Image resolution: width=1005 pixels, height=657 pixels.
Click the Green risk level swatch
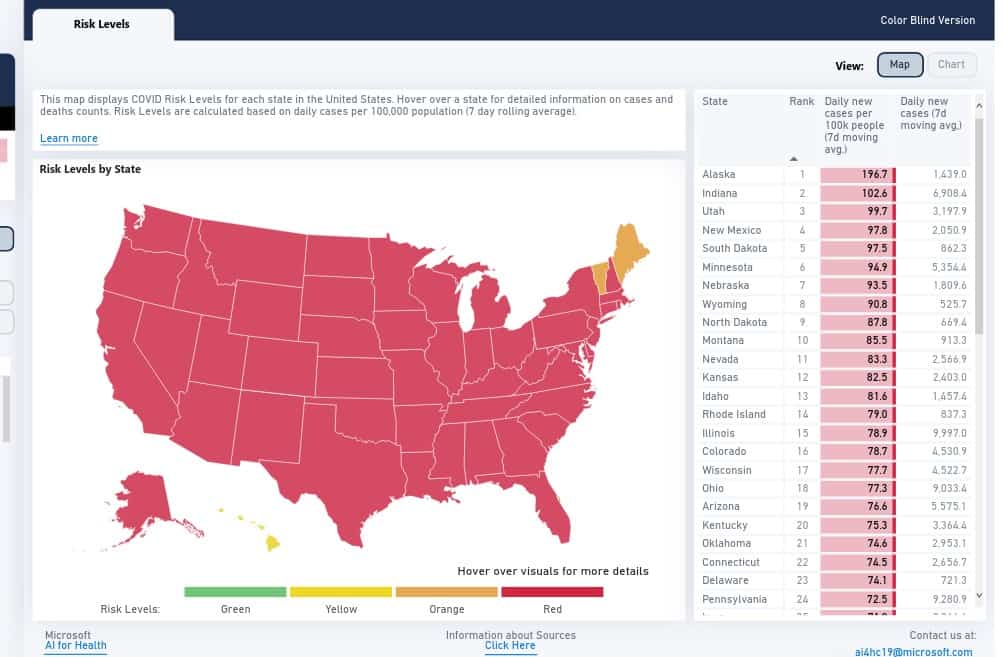click(x=235, y=592)
